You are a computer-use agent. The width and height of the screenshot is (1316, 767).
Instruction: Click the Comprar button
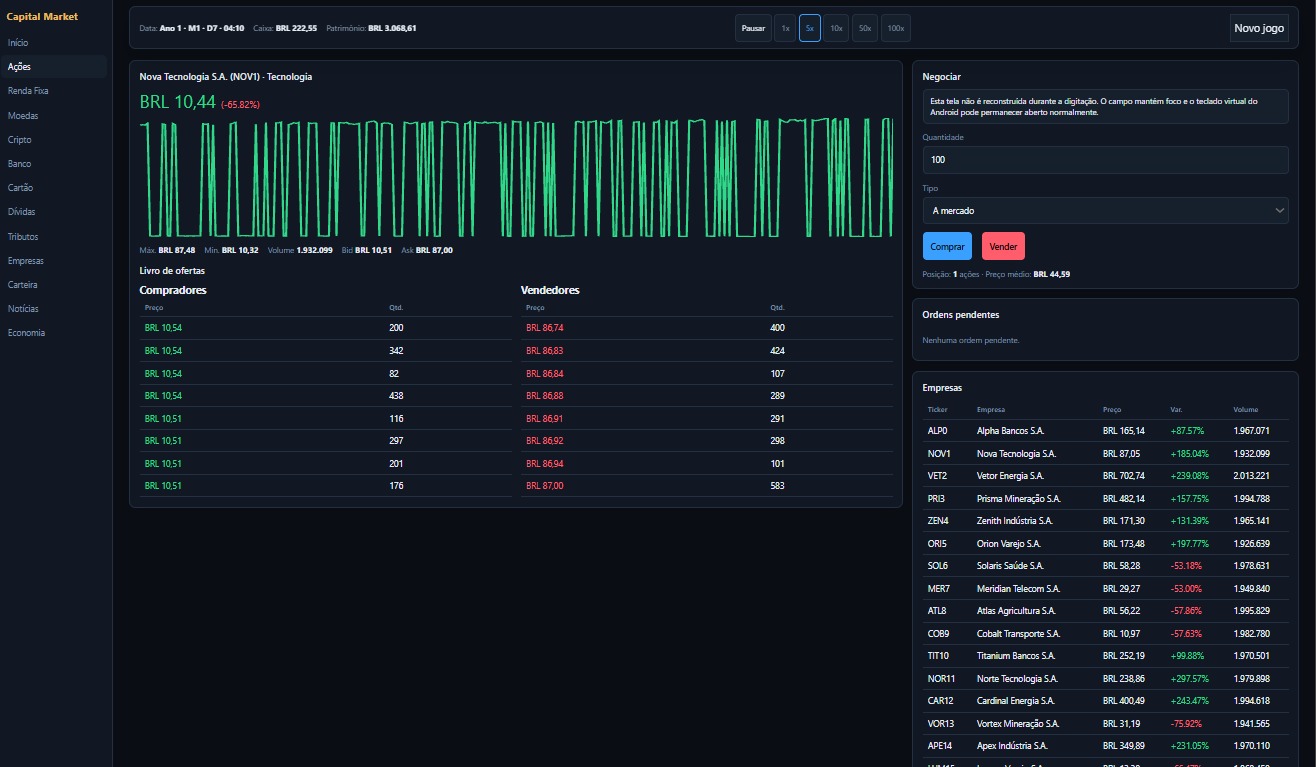pyautogui.click(x=947, y=246)
